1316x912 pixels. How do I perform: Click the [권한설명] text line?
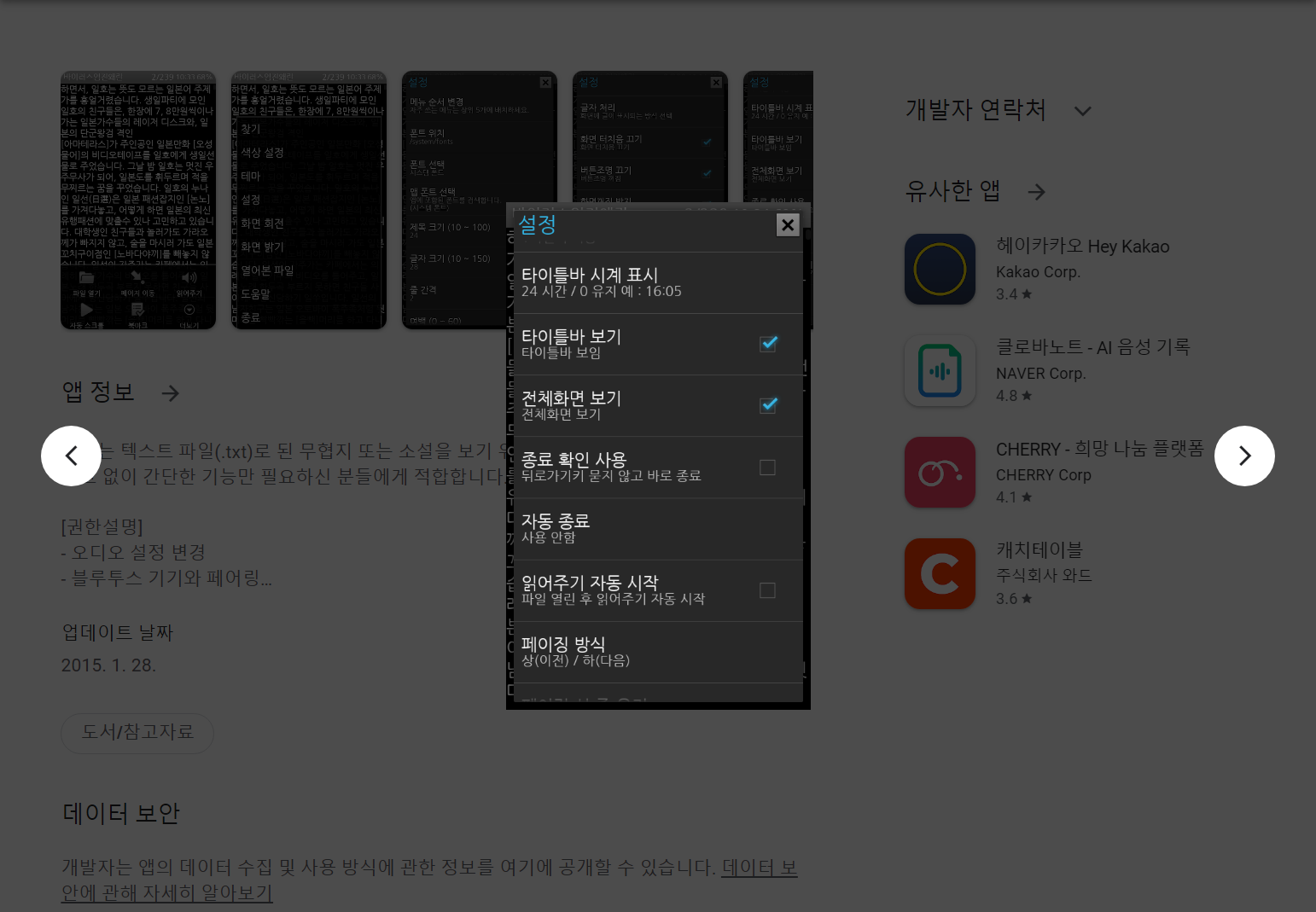pyautogui.click(x=102, y=526)
